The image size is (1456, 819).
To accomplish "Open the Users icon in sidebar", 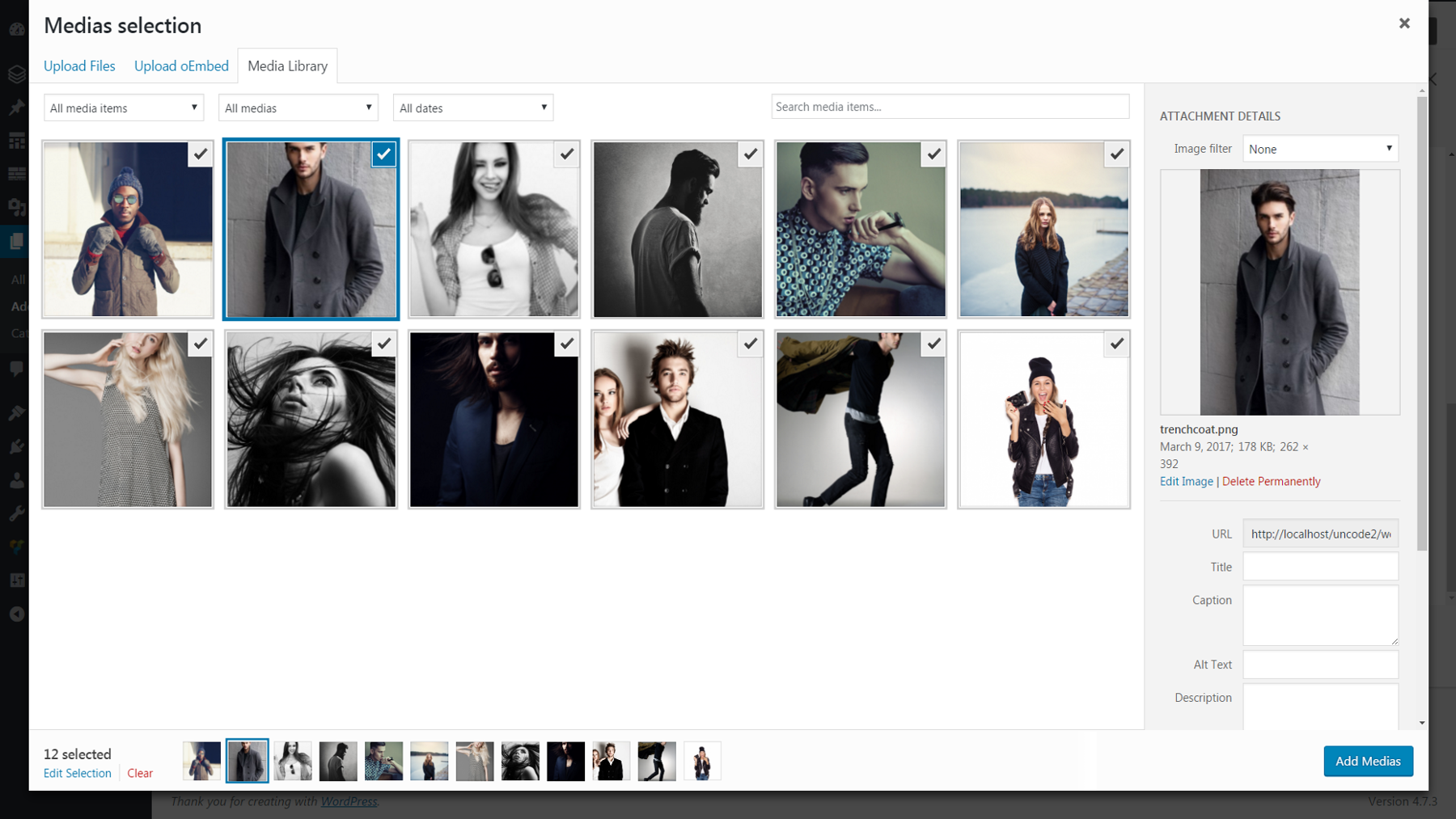I will [x=16, y=480].
